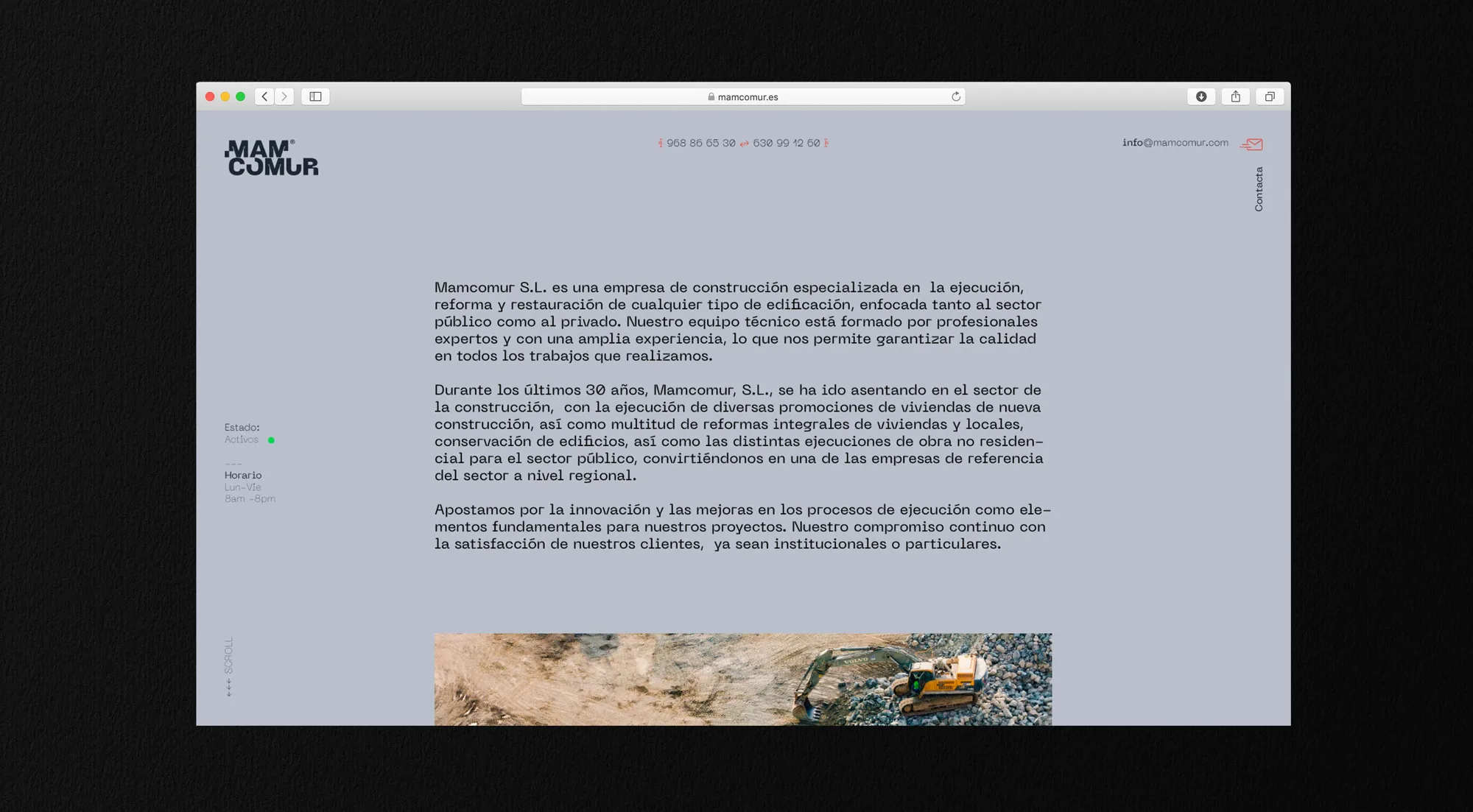Click the scroll down arrows icon
1473x812 pixels.
(229, 688)
